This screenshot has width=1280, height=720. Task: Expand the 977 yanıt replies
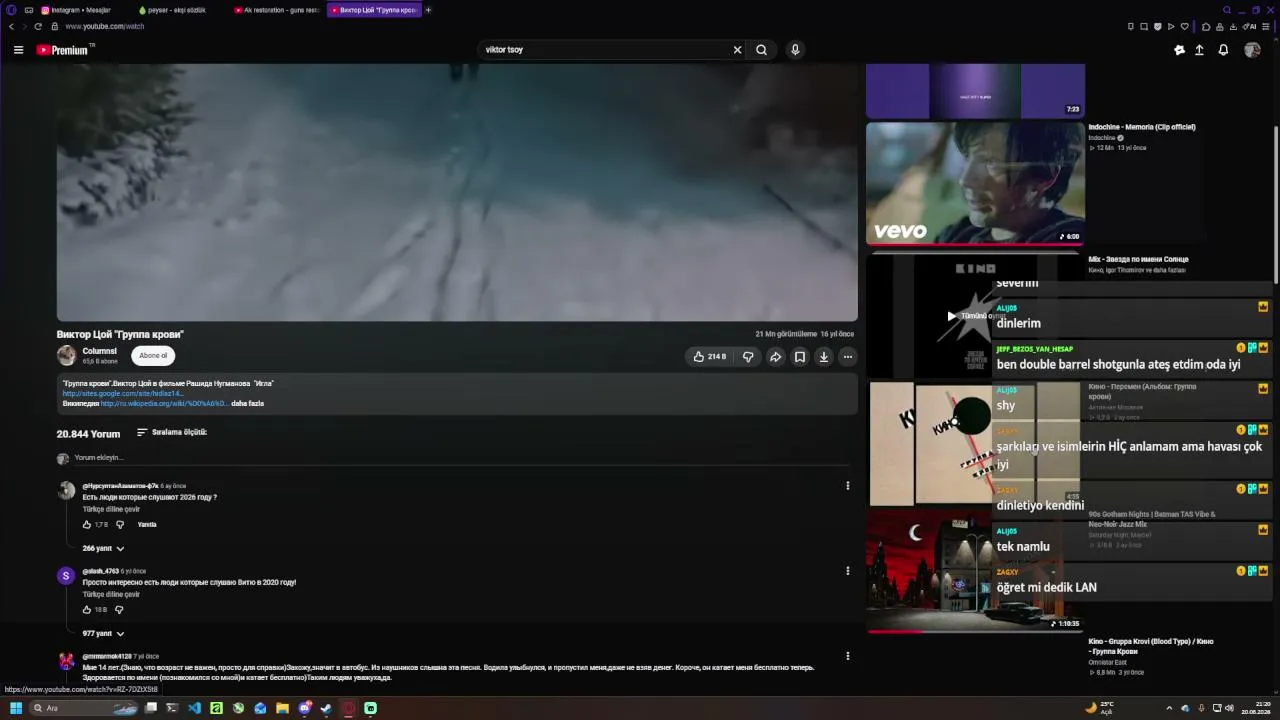click(x=103, y=634)
